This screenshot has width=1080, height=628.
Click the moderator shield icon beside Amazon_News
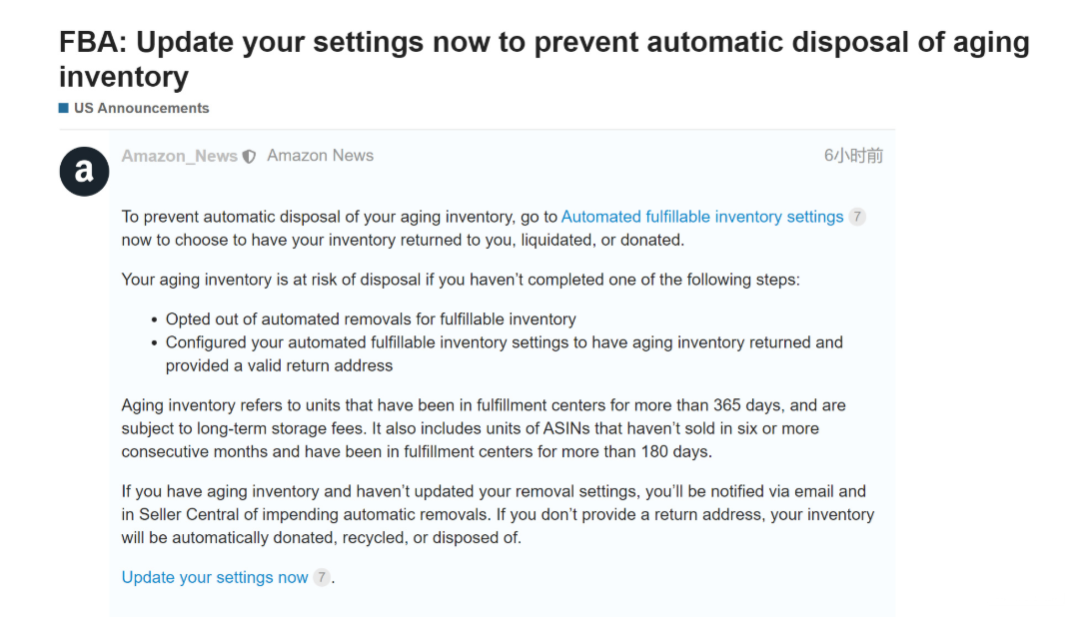tap(249, 156)
